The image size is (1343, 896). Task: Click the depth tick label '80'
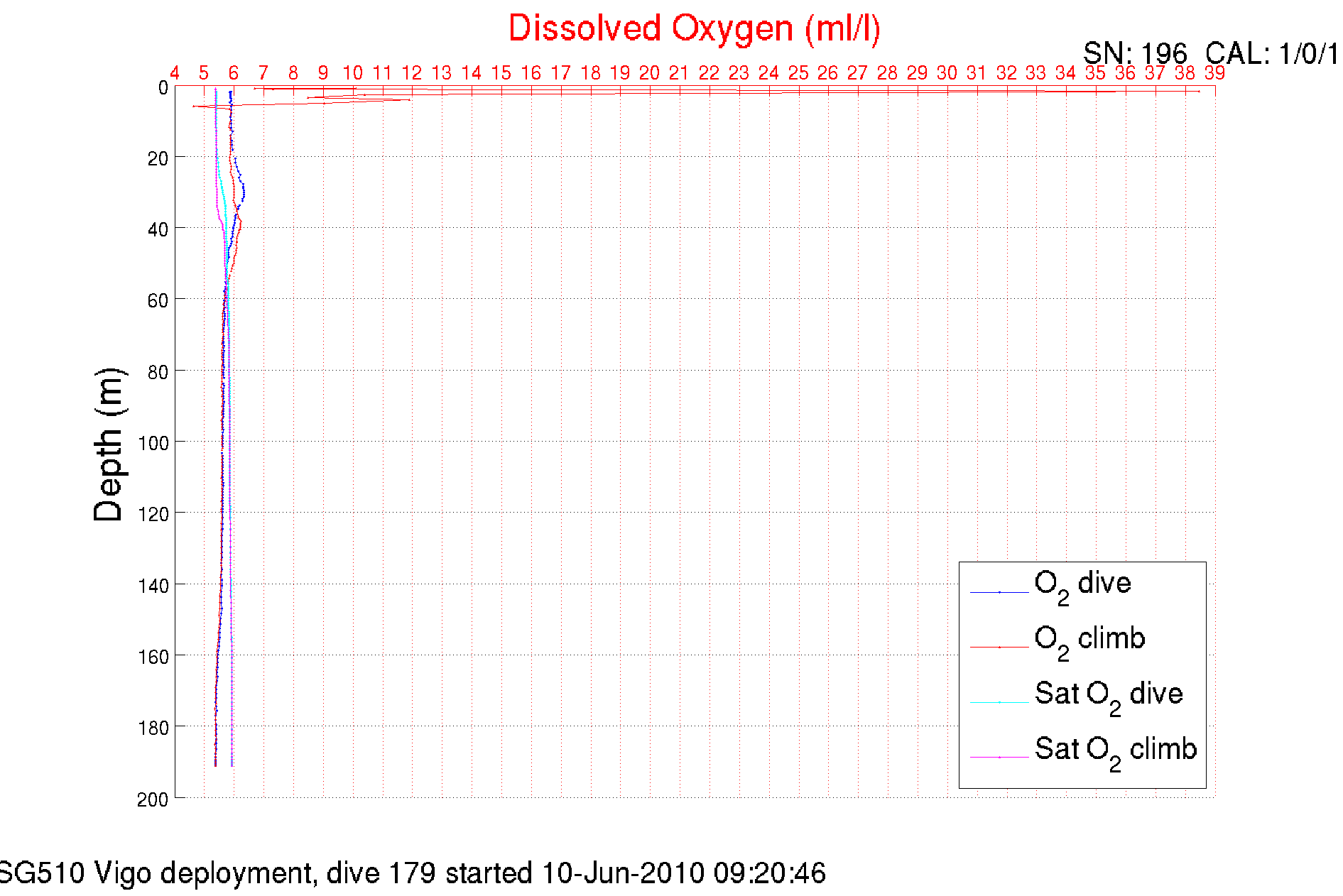[x=158, y=372]
